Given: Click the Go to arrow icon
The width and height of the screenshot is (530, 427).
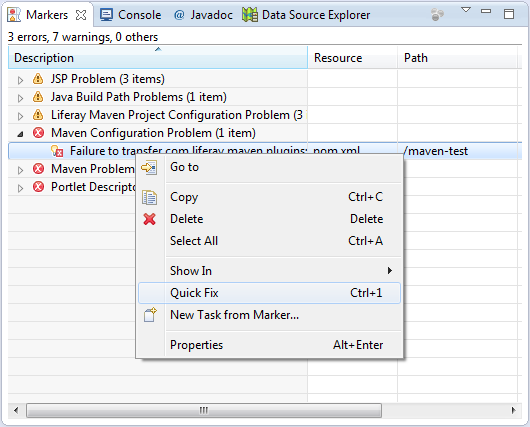Looking at the screenshot, I should [x=149, y=167].
